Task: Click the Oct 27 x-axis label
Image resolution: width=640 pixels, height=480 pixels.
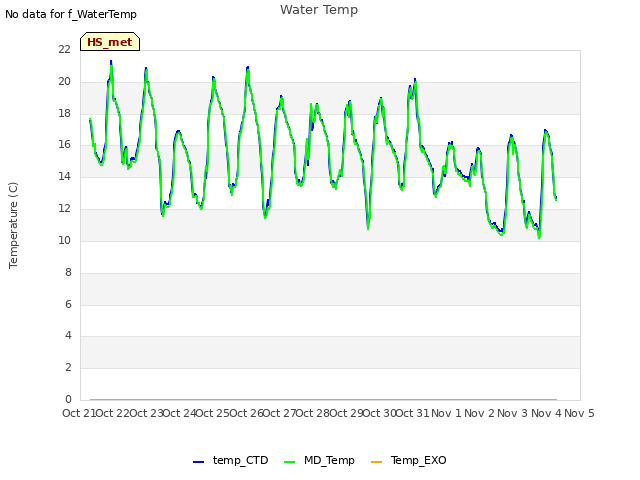Action: [x=280, y=413]
